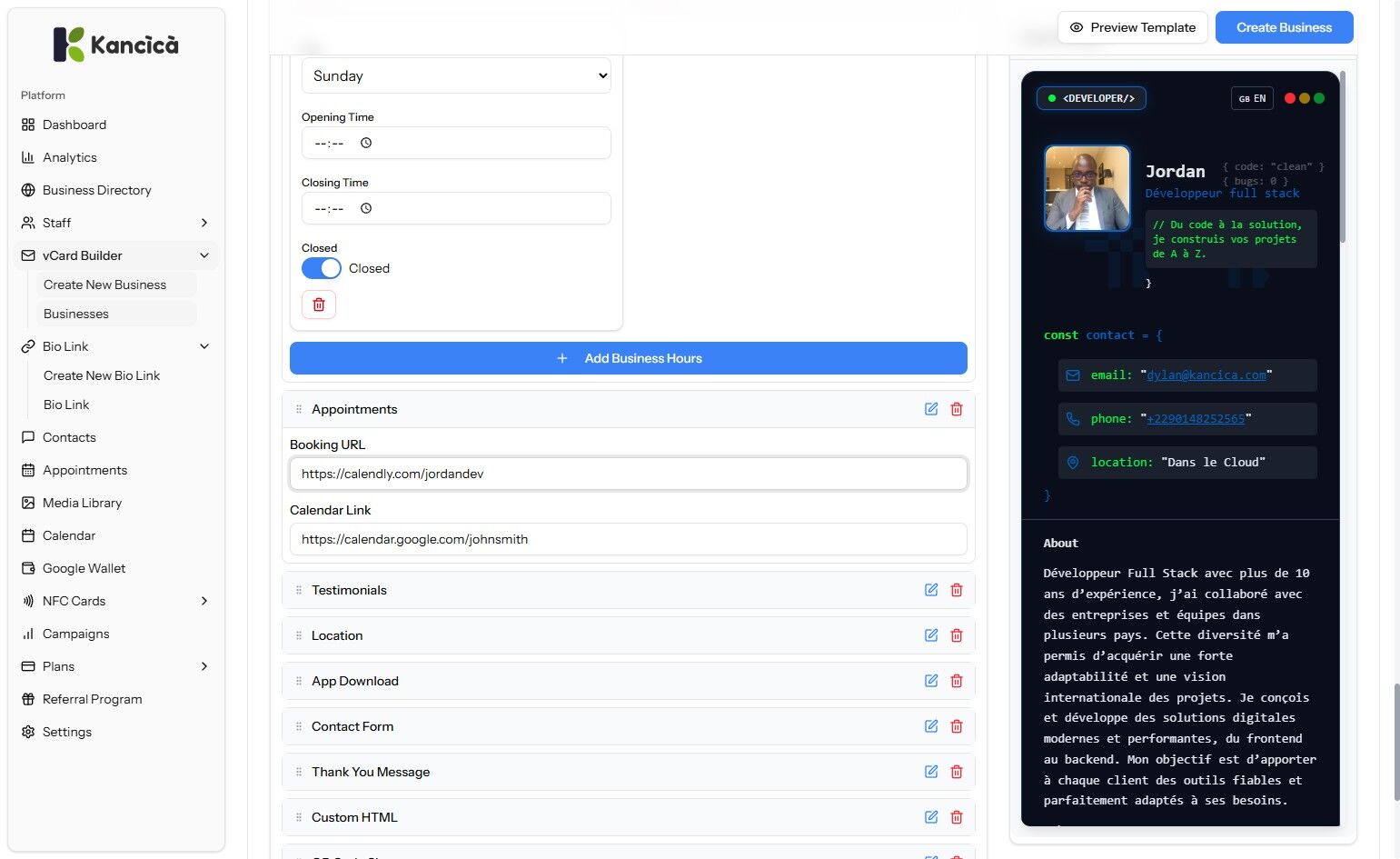Click the Closing Time clock icon

point(366,208)
